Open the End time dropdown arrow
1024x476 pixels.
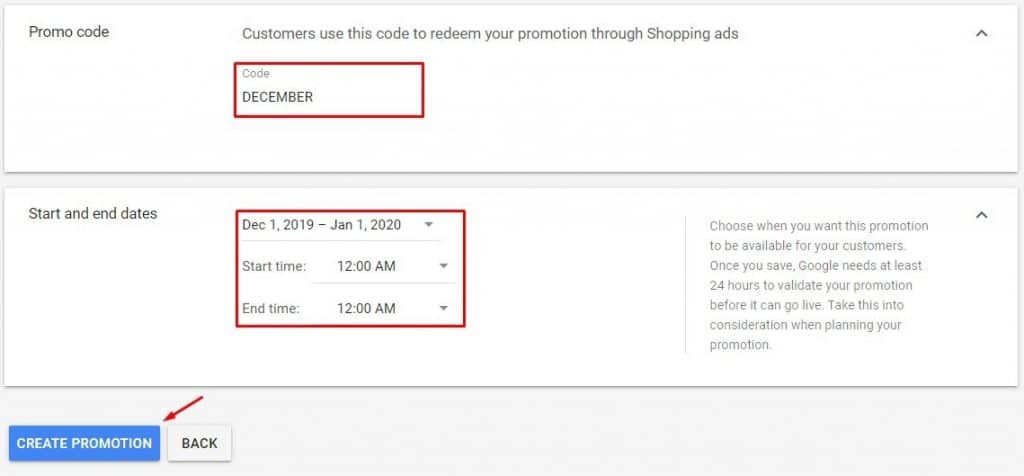444,308
